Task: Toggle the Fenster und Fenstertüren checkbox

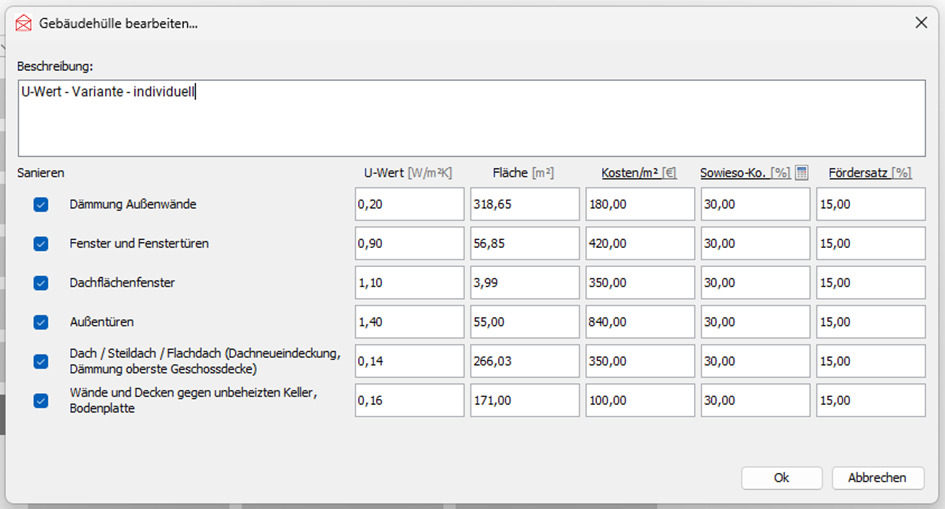Action: 41,244
